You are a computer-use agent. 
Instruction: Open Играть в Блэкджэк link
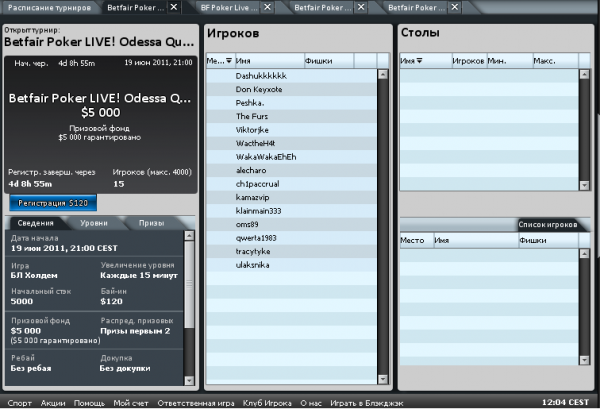click(x=367, y=403)
